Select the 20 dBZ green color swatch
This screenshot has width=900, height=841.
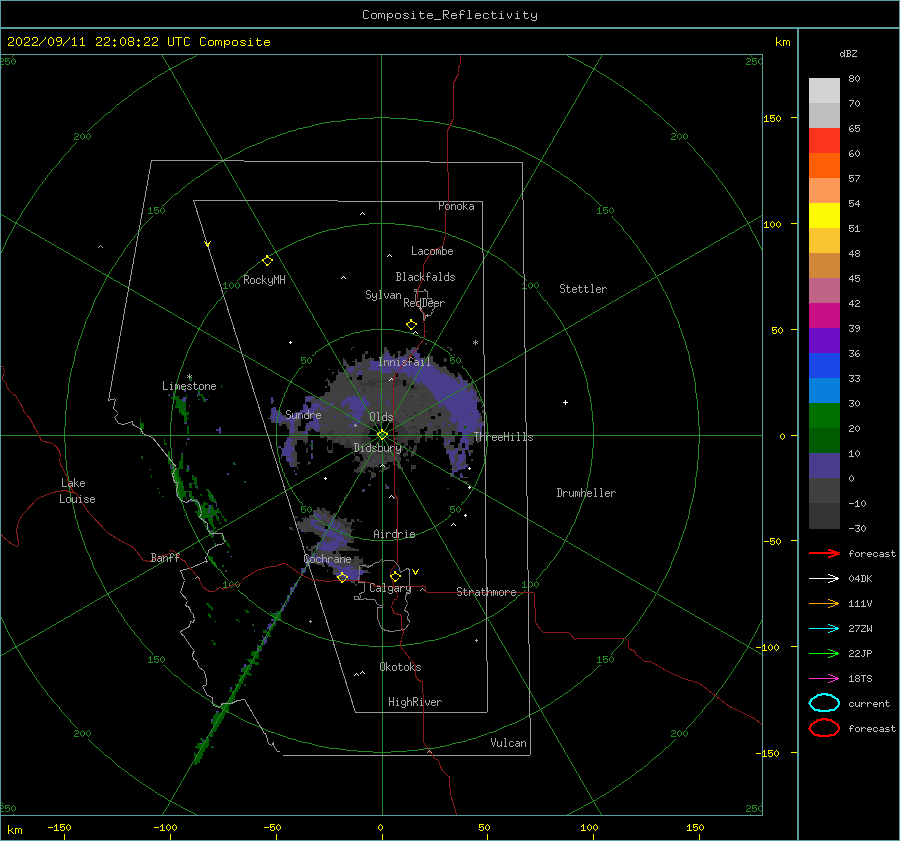pyautogui.click(x=824, y=416)
